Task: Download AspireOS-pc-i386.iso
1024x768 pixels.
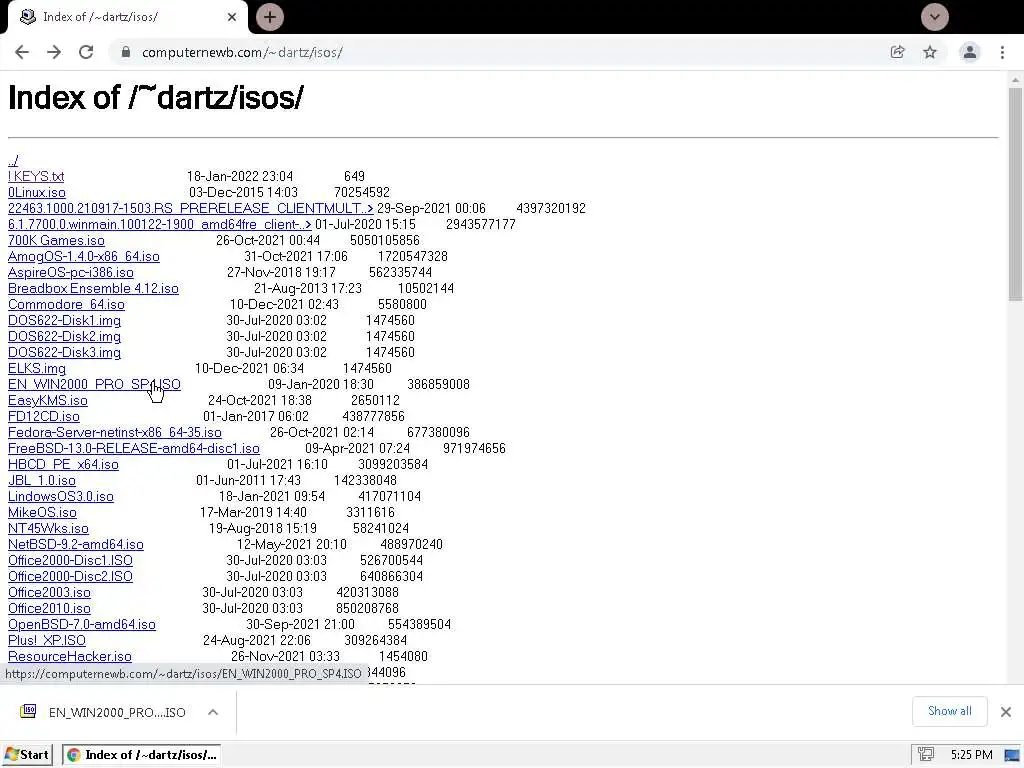Action: point(71,272)
